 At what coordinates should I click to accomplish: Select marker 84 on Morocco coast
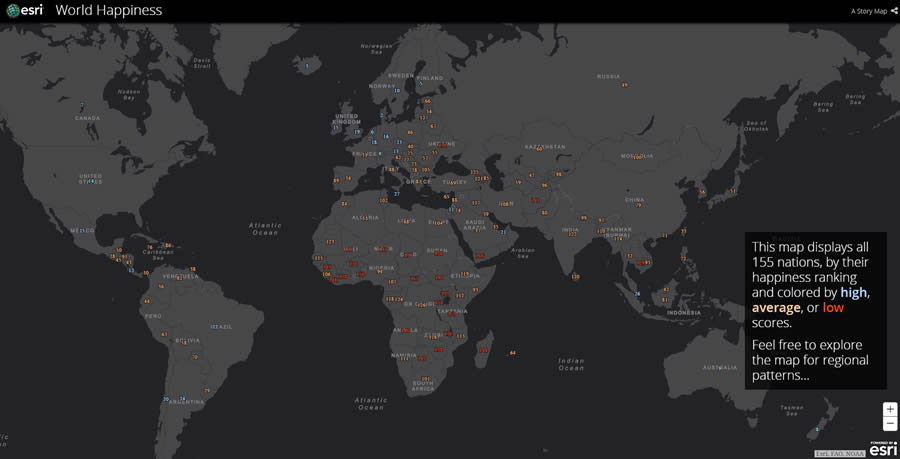344,204
